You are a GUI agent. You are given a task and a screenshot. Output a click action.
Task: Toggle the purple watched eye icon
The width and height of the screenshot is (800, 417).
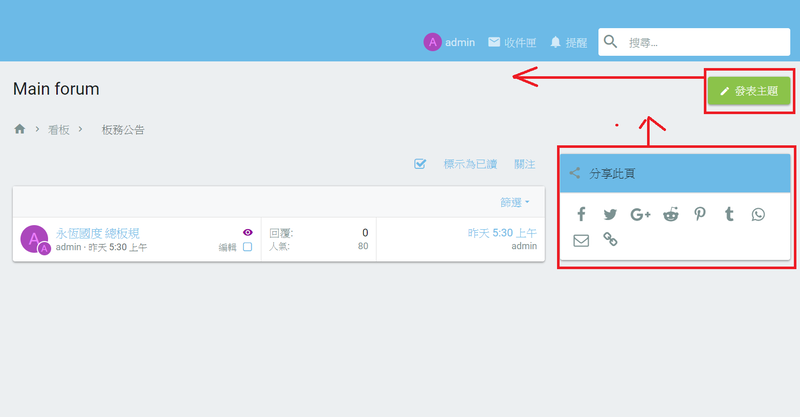click(x=248, y=232)
